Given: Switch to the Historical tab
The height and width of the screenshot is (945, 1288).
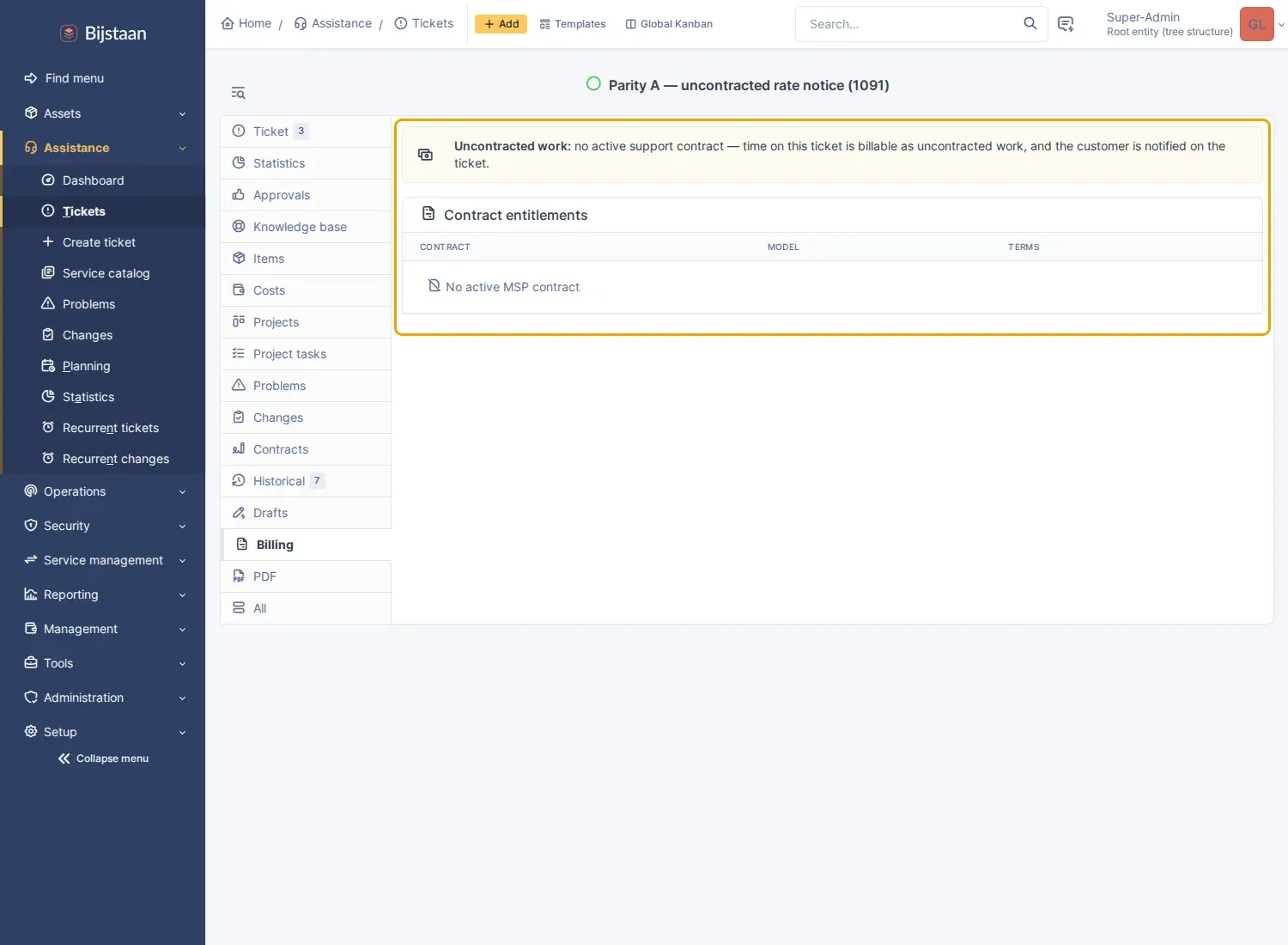Looking at the screenshot, I should coord(306,481).
